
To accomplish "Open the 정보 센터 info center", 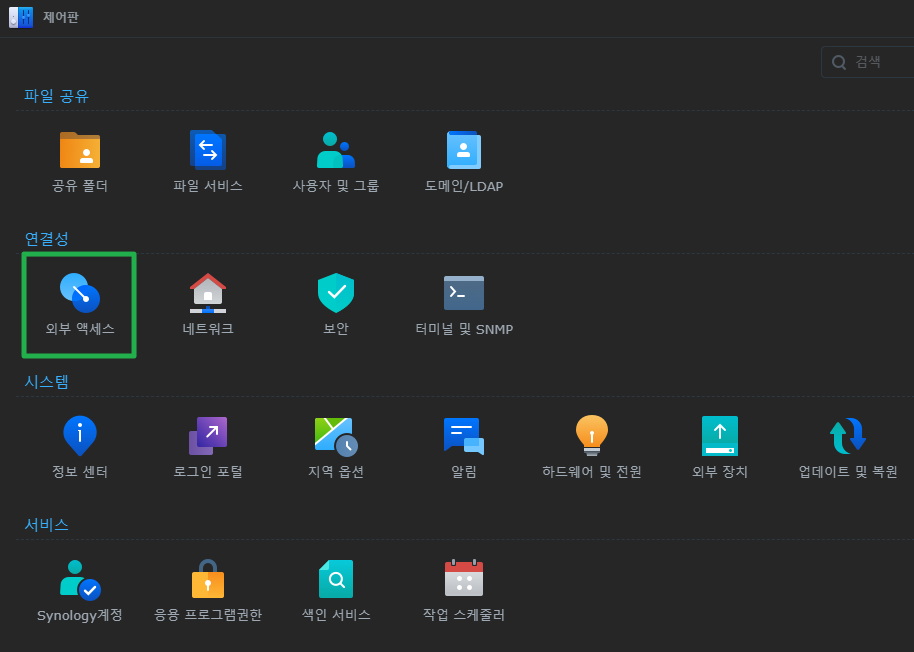I will point(80,437).
